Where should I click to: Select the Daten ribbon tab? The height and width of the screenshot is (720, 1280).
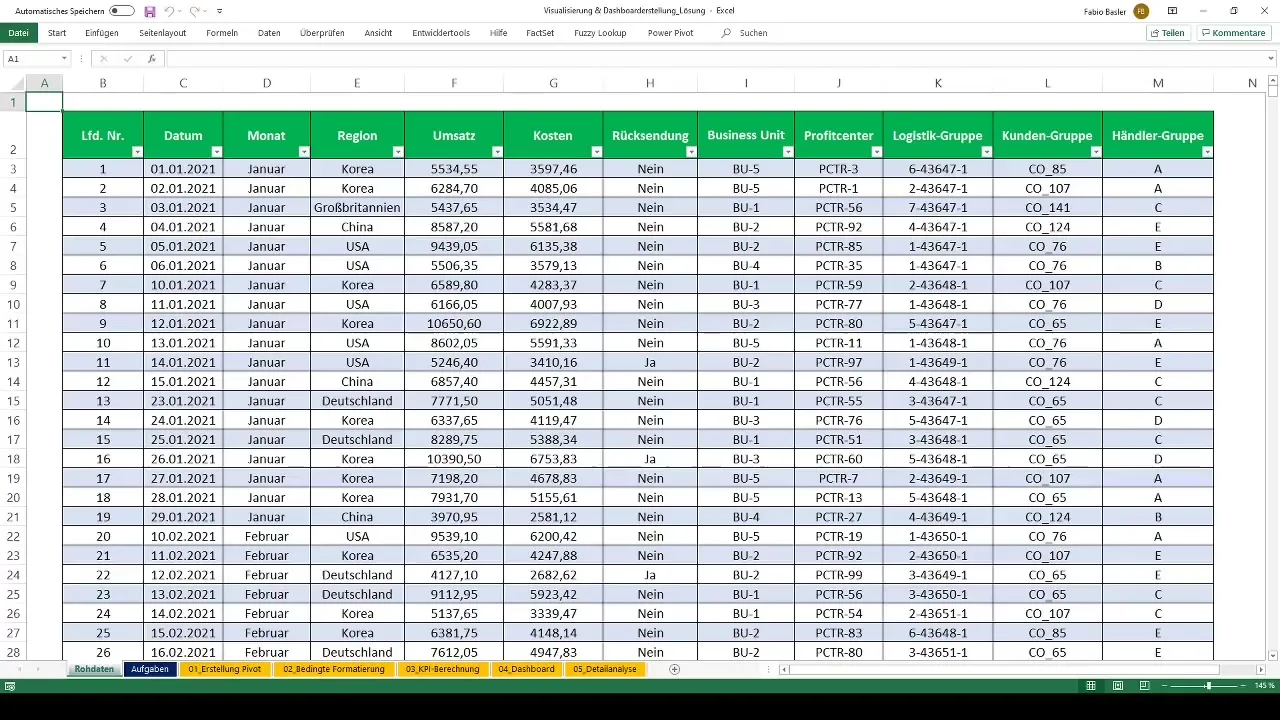pos(269,33)
